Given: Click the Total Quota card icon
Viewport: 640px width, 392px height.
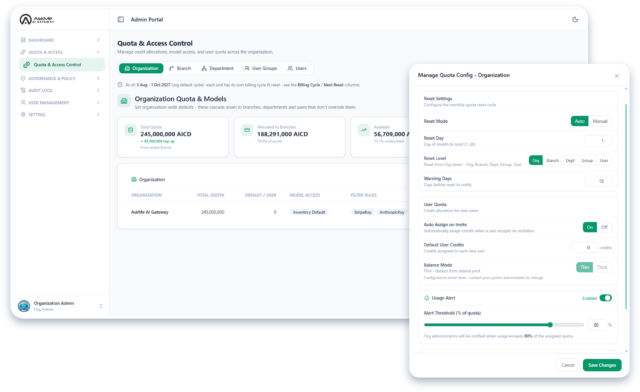Looking at the screenshot, I should [131, 130].
